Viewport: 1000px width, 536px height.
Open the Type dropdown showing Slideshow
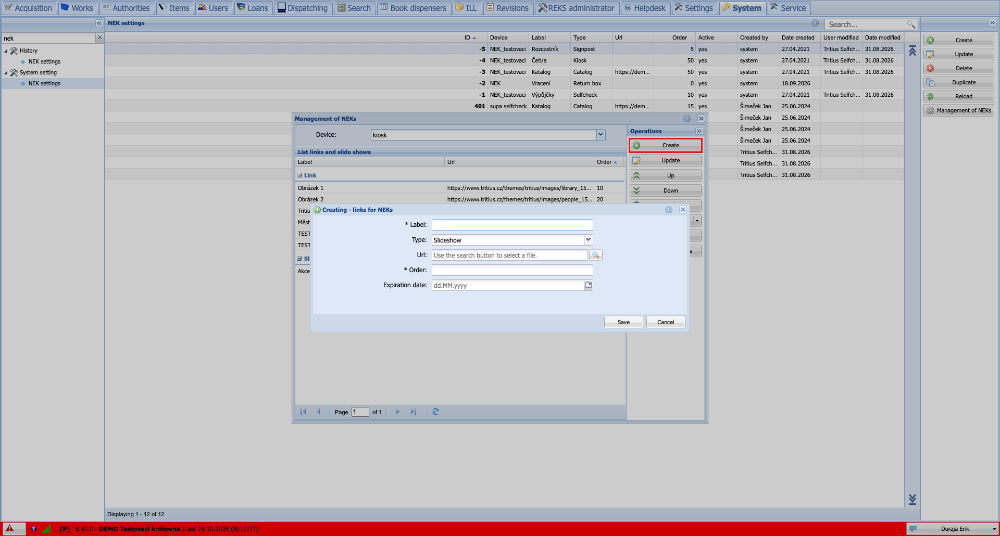[x=588, y=240]
